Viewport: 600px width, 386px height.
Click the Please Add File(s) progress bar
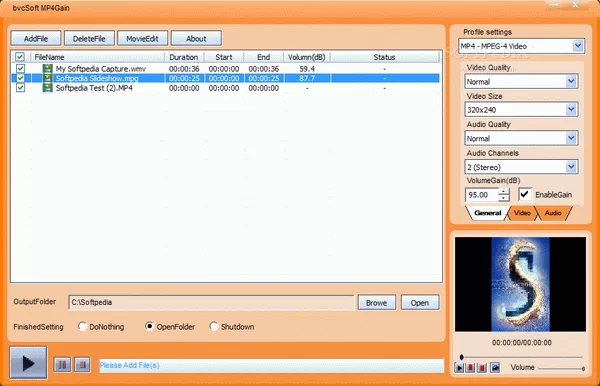coord(271,365)
